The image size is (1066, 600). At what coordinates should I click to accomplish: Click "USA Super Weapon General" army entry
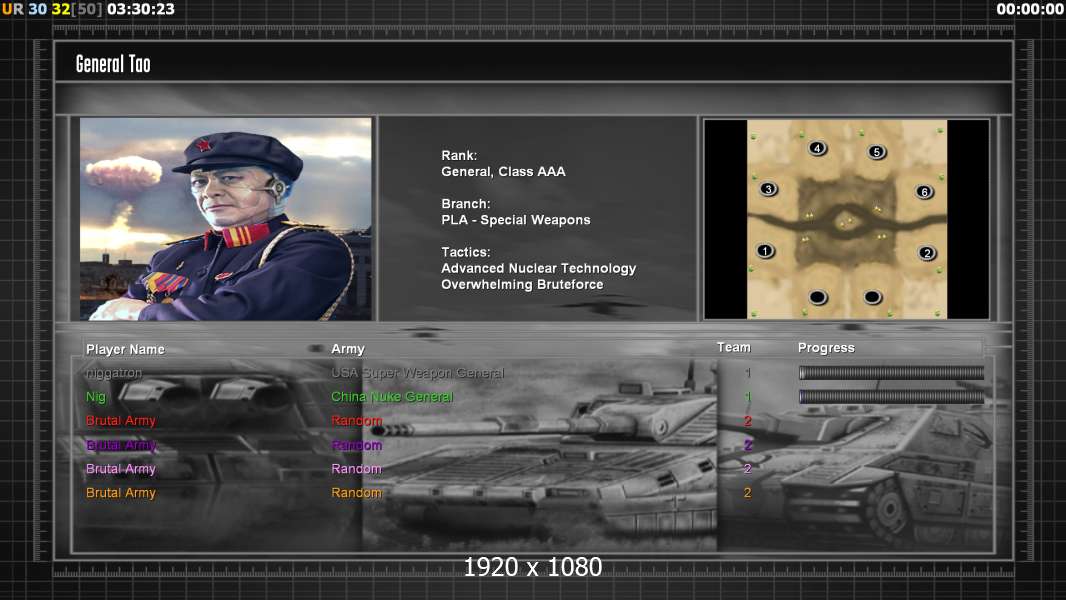(417, 373)
